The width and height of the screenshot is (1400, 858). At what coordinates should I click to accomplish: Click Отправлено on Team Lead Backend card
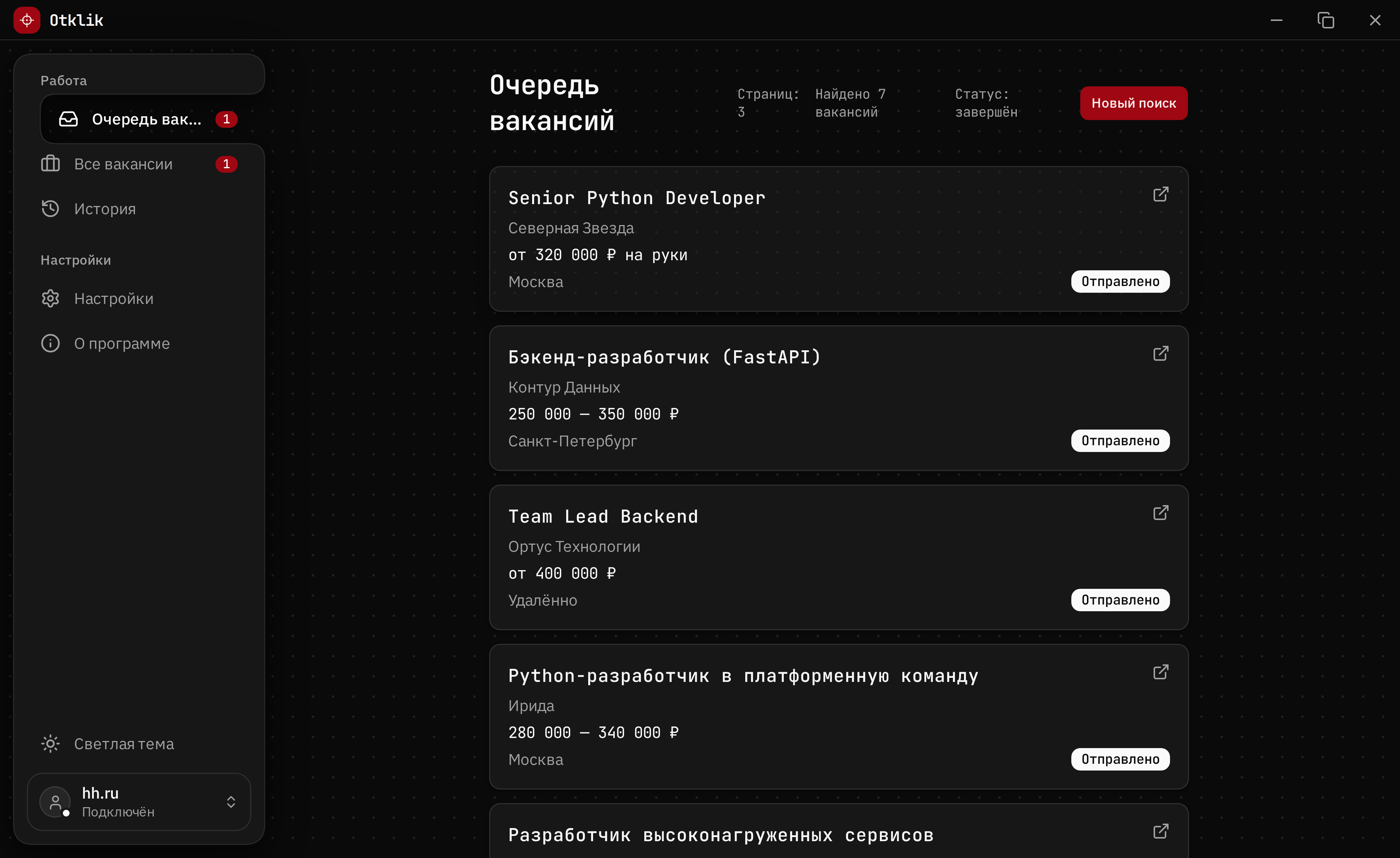pyautogui.click(x=1120, y=599)
